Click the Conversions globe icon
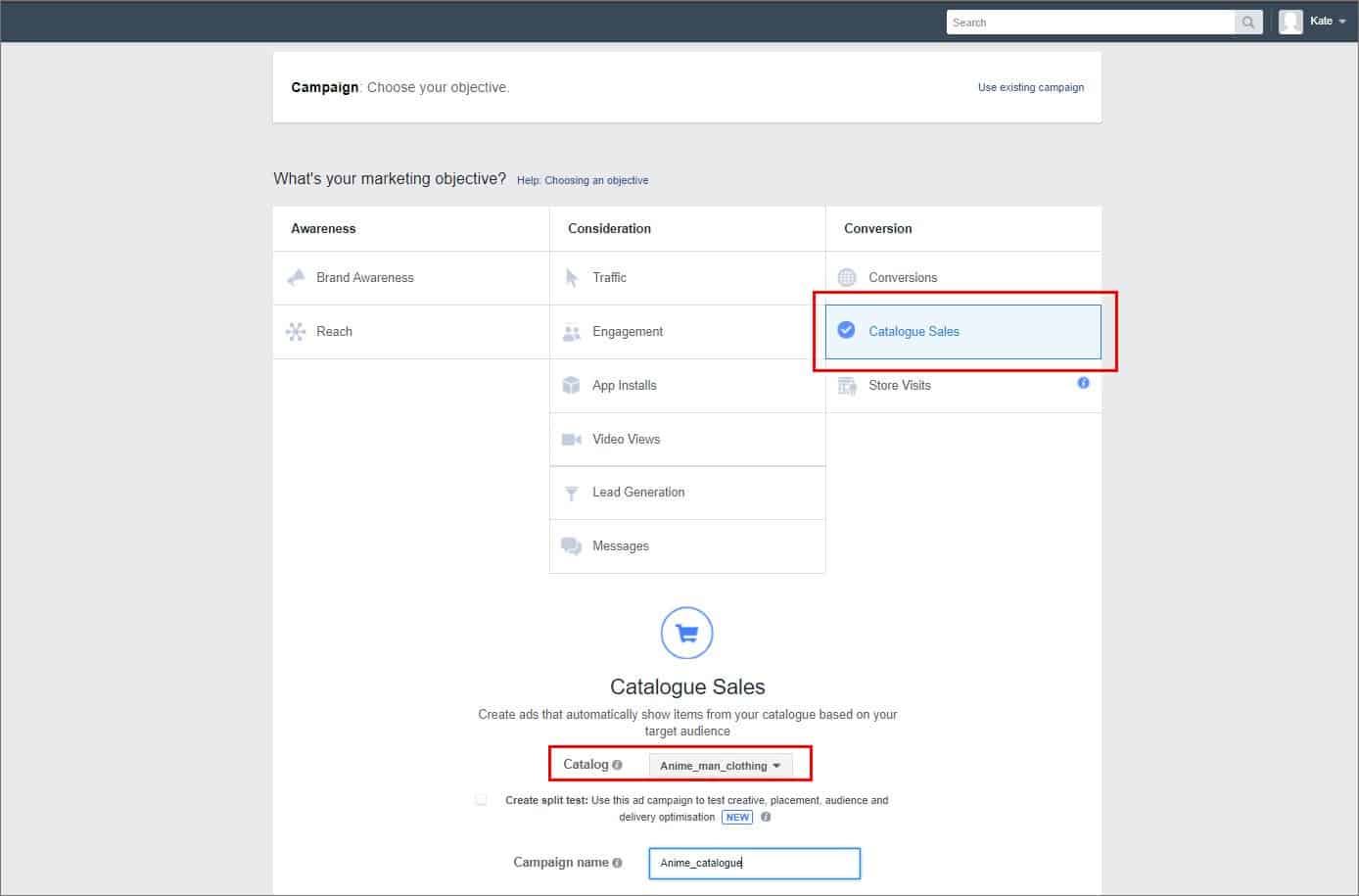 tap(847, 277)
